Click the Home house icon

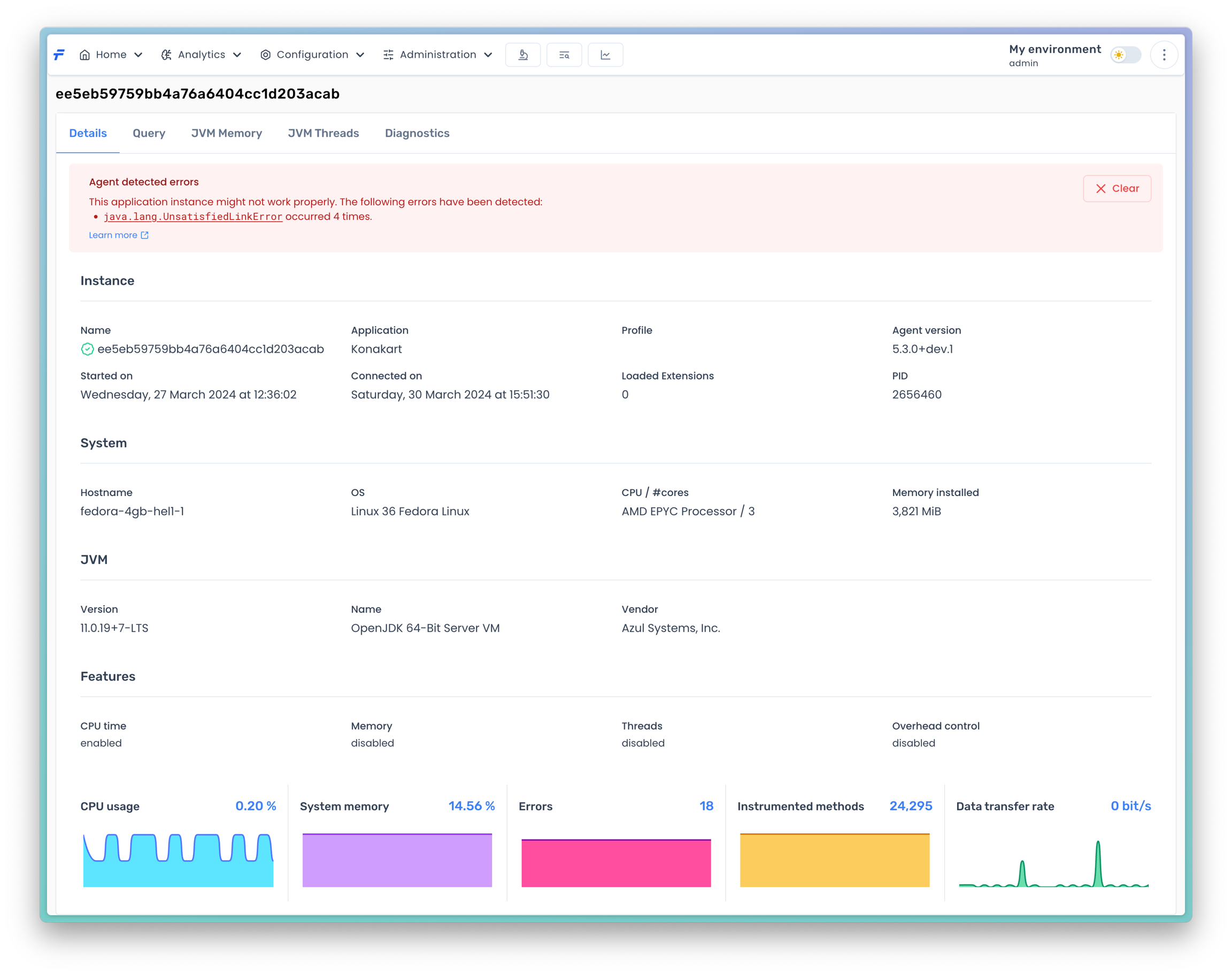click(x=84, y=55)
